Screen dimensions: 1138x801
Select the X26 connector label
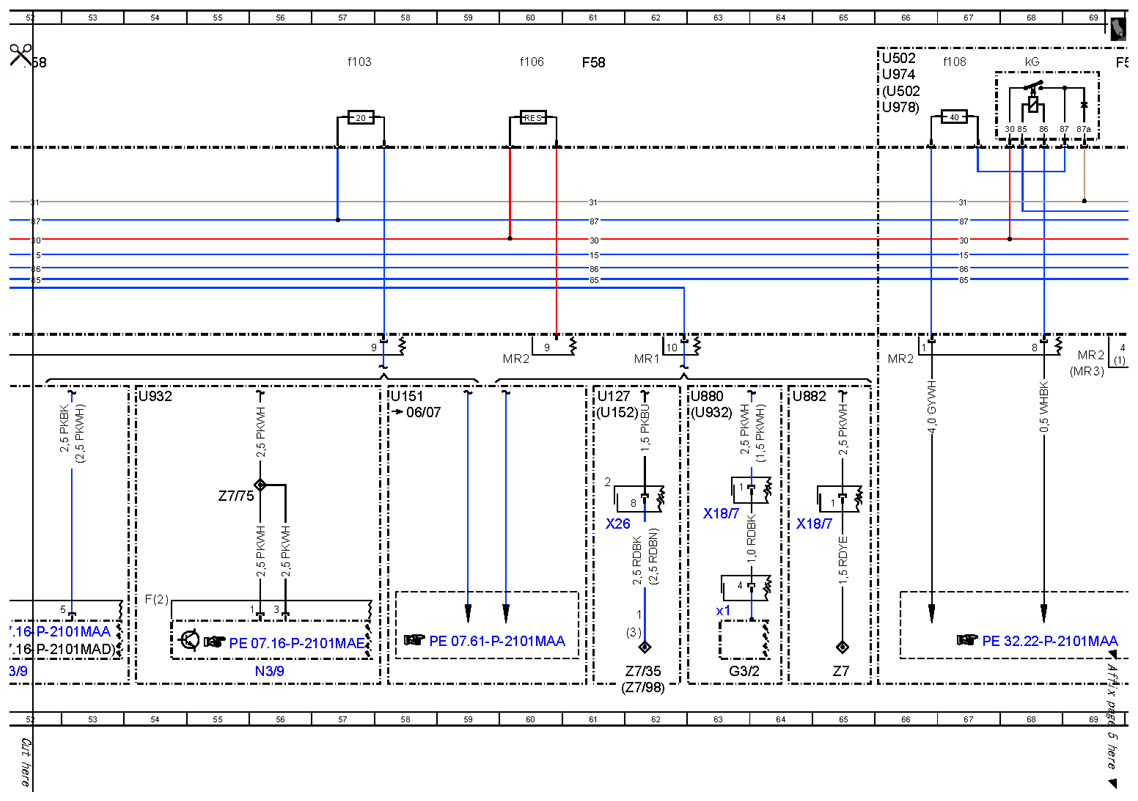618,524
